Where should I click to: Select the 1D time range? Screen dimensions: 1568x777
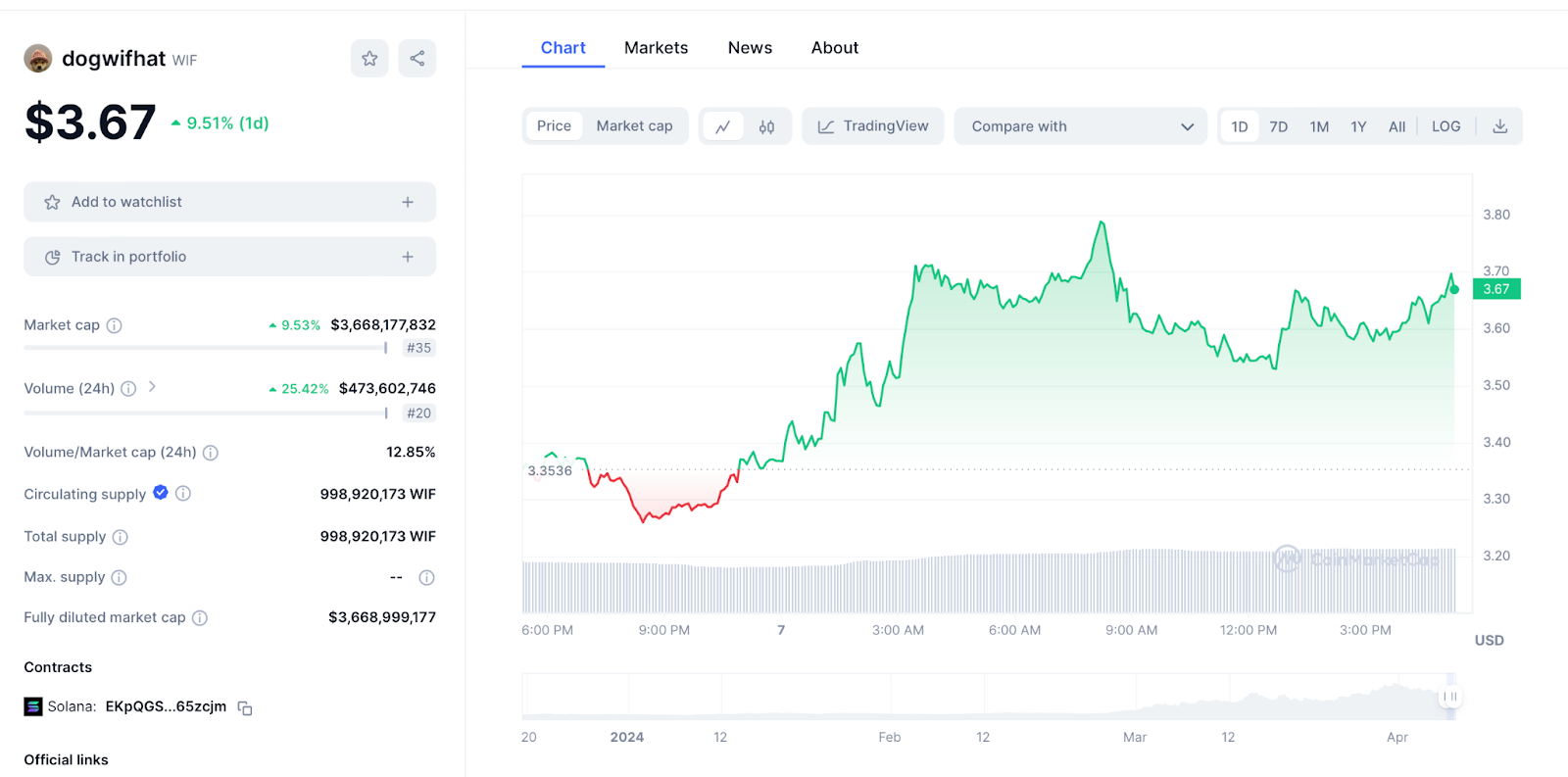point(1240,126)
